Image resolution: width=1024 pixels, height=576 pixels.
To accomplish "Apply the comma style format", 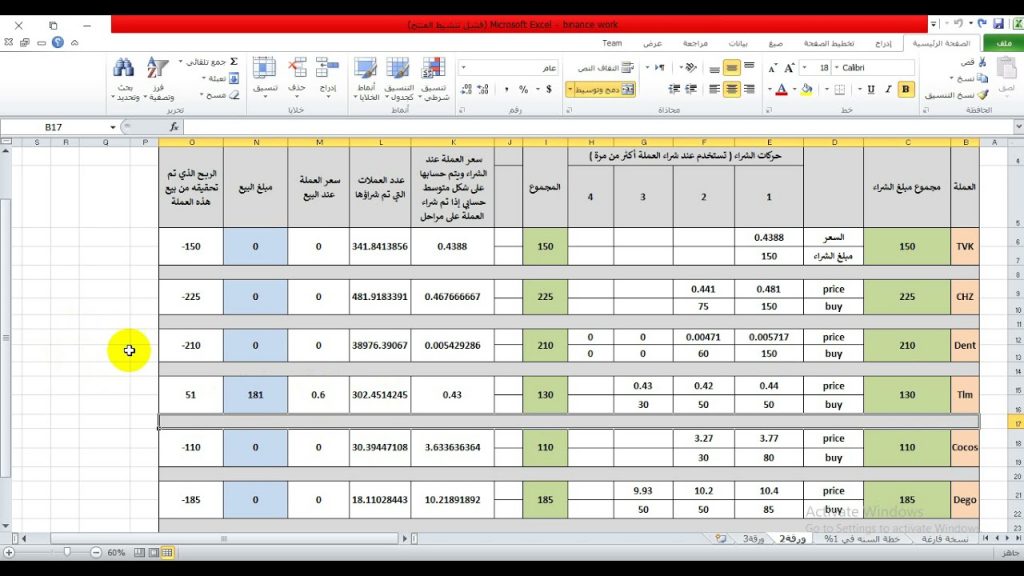I will click(506, 89).
